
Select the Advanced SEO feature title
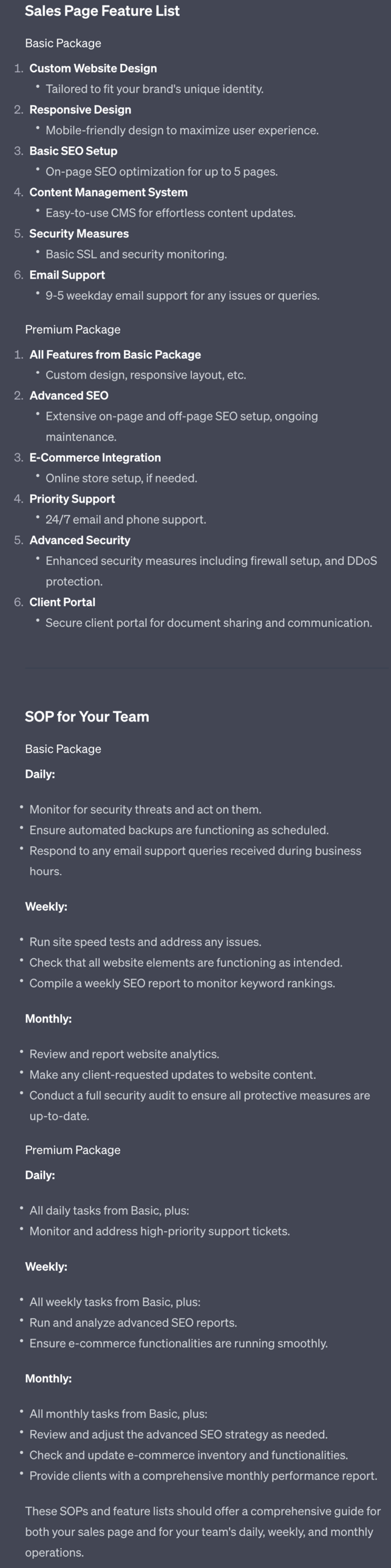(69, 396)
